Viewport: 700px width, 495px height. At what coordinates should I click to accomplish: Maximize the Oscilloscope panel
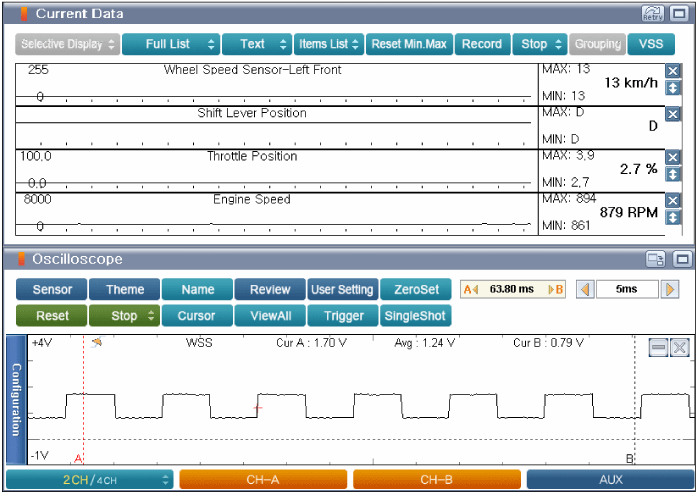pos(683,259)
